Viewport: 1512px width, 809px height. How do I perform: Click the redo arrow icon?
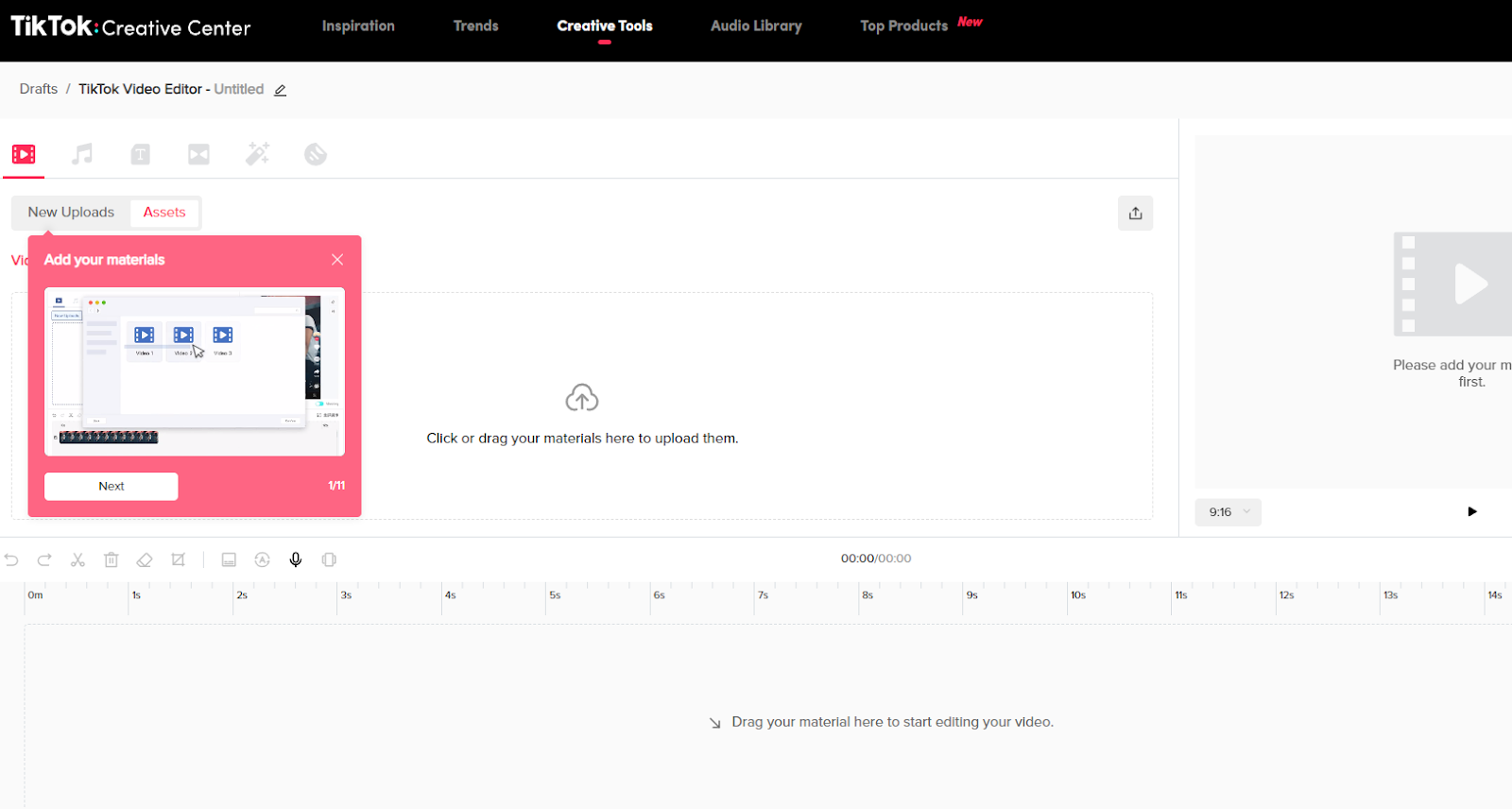pyautogui.click(x=44, y=559)
